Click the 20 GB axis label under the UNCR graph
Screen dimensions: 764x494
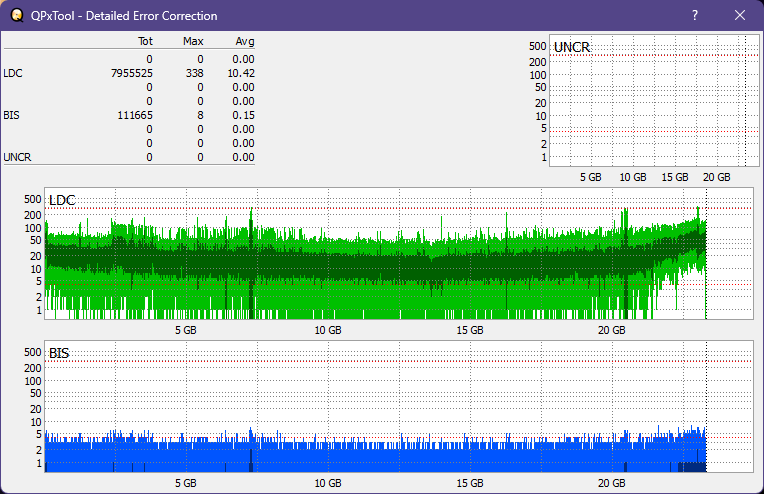[716, 177]
